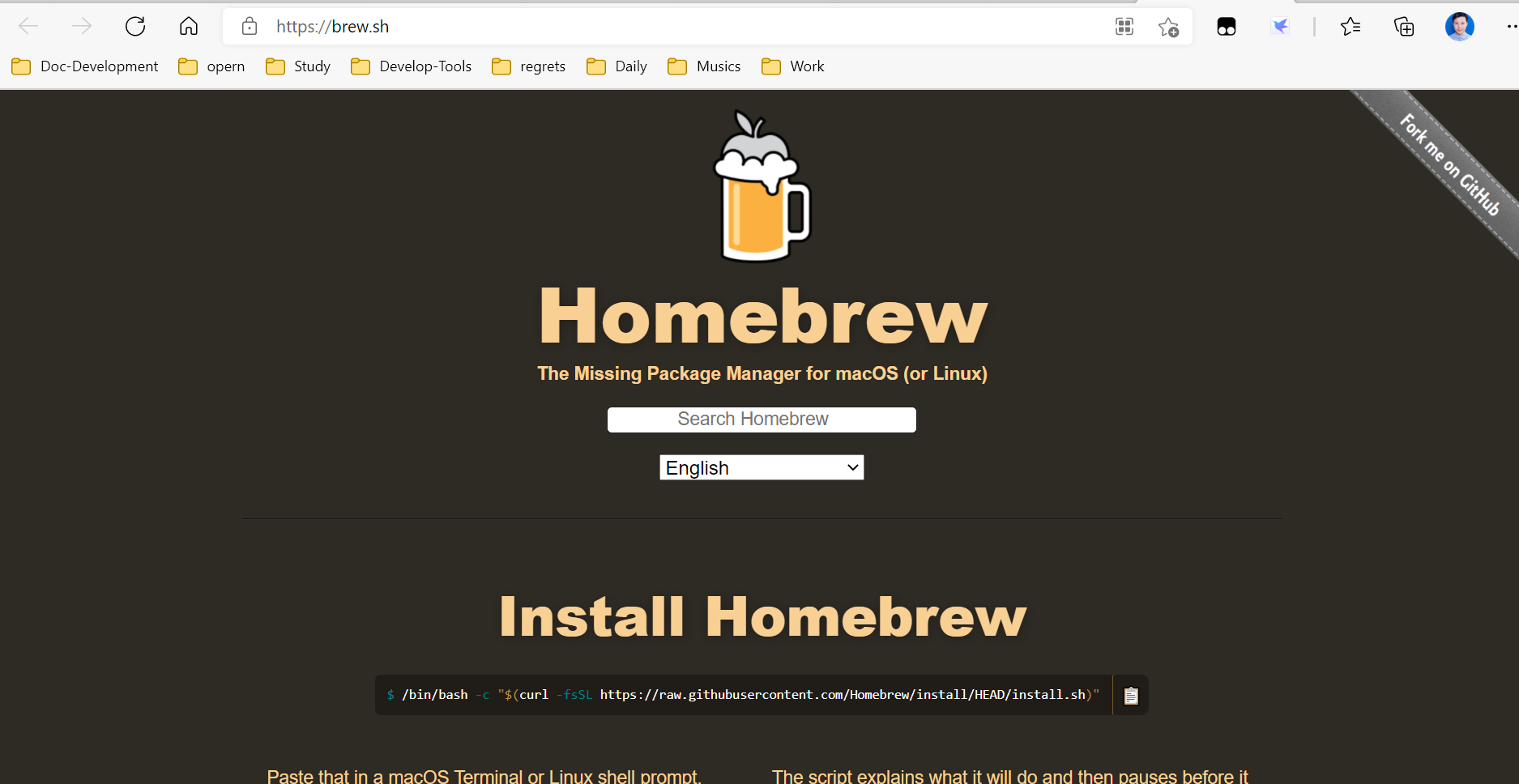Image resolution: width=1519 pixels, height=784 pixels.
Task: Open the Work bookmarks folder
Action: [793, 66]
